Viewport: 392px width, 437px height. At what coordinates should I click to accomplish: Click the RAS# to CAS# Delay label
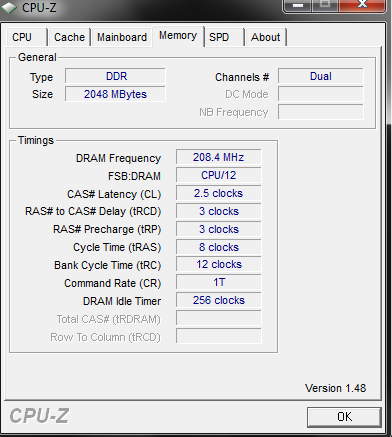[x=93, y=211]
